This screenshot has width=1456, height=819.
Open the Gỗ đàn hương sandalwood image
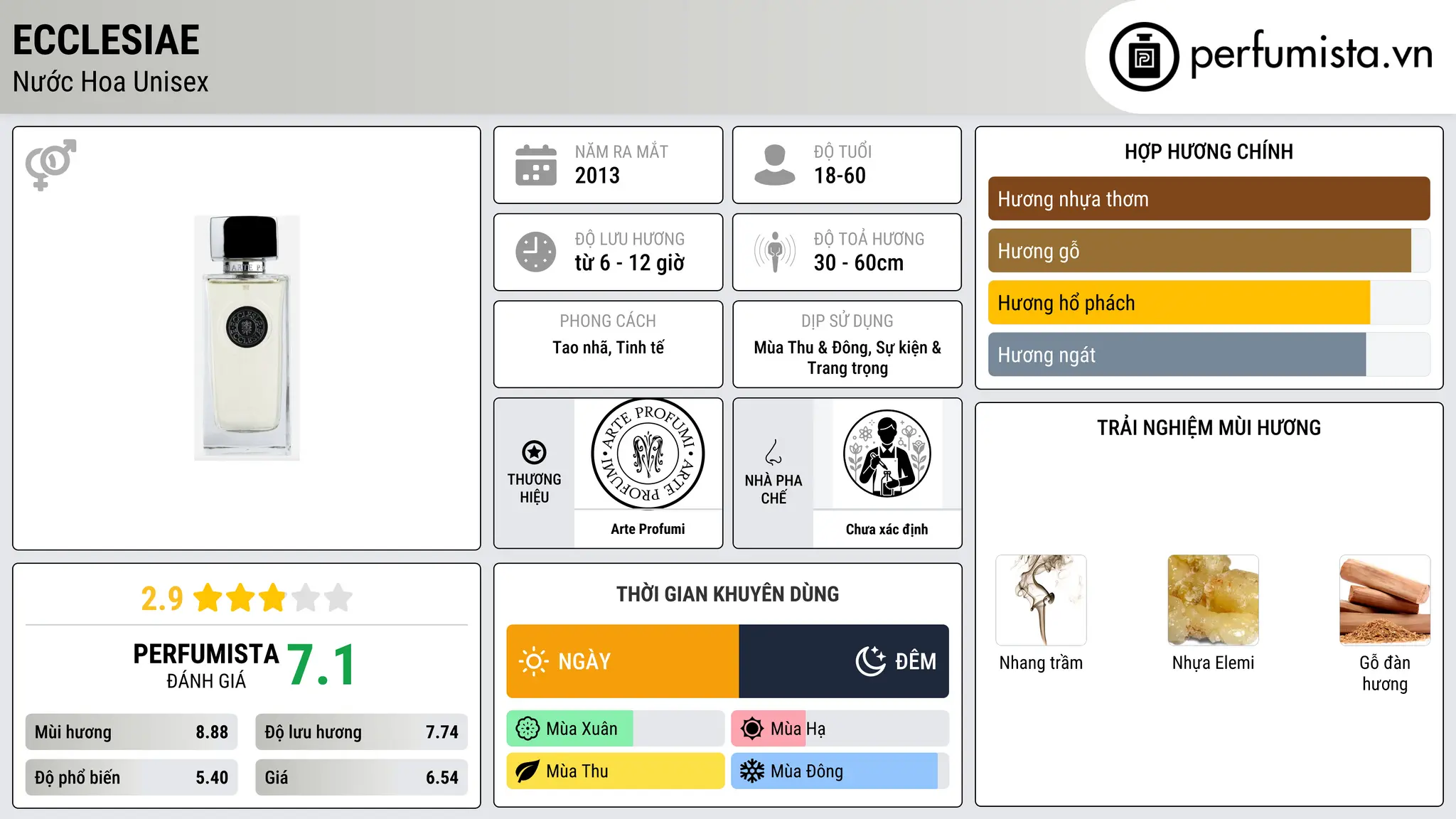tap(1385, 600)
